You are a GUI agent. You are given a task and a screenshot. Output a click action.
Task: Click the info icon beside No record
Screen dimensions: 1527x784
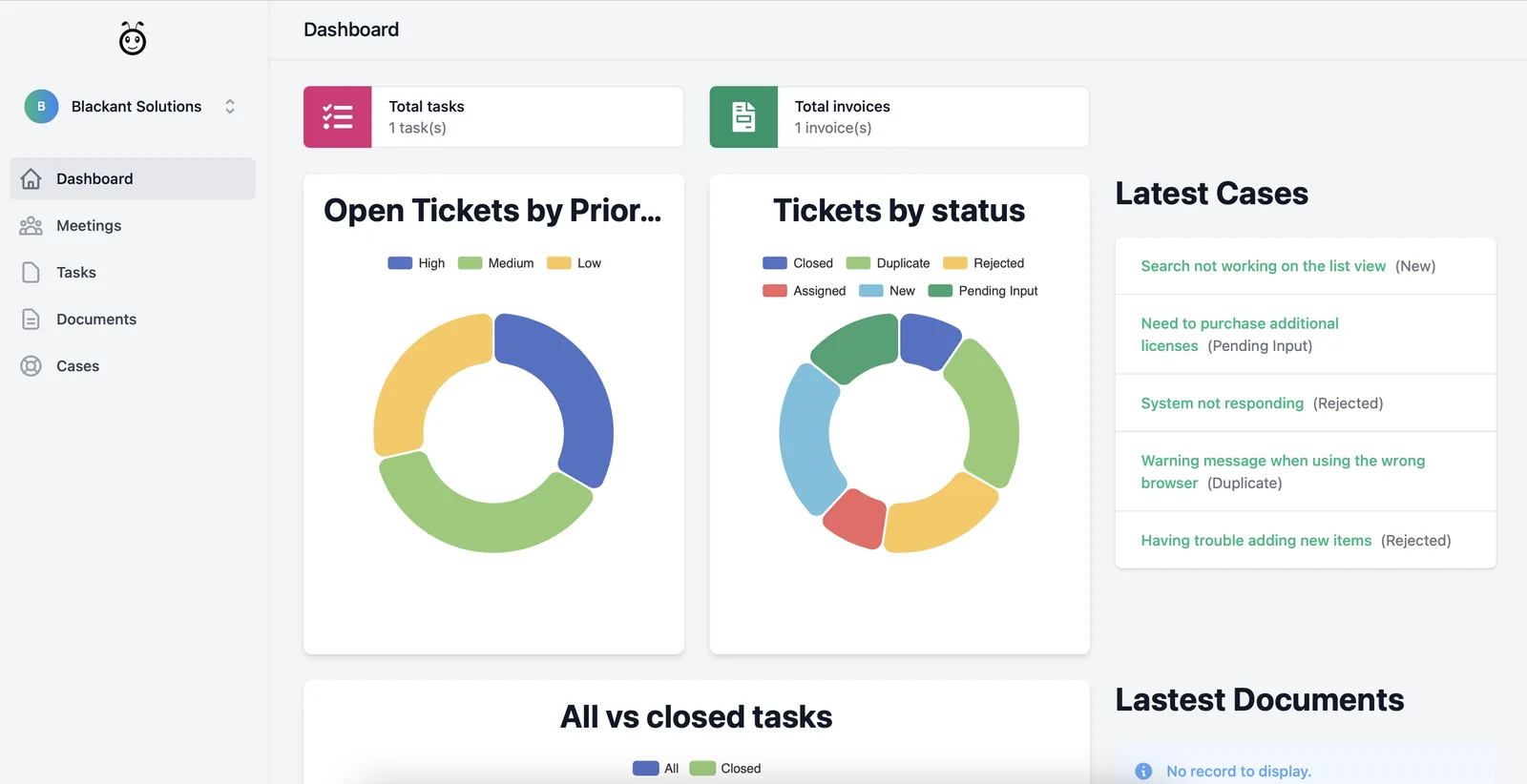pyautogui.click(x=1143, y=772)
